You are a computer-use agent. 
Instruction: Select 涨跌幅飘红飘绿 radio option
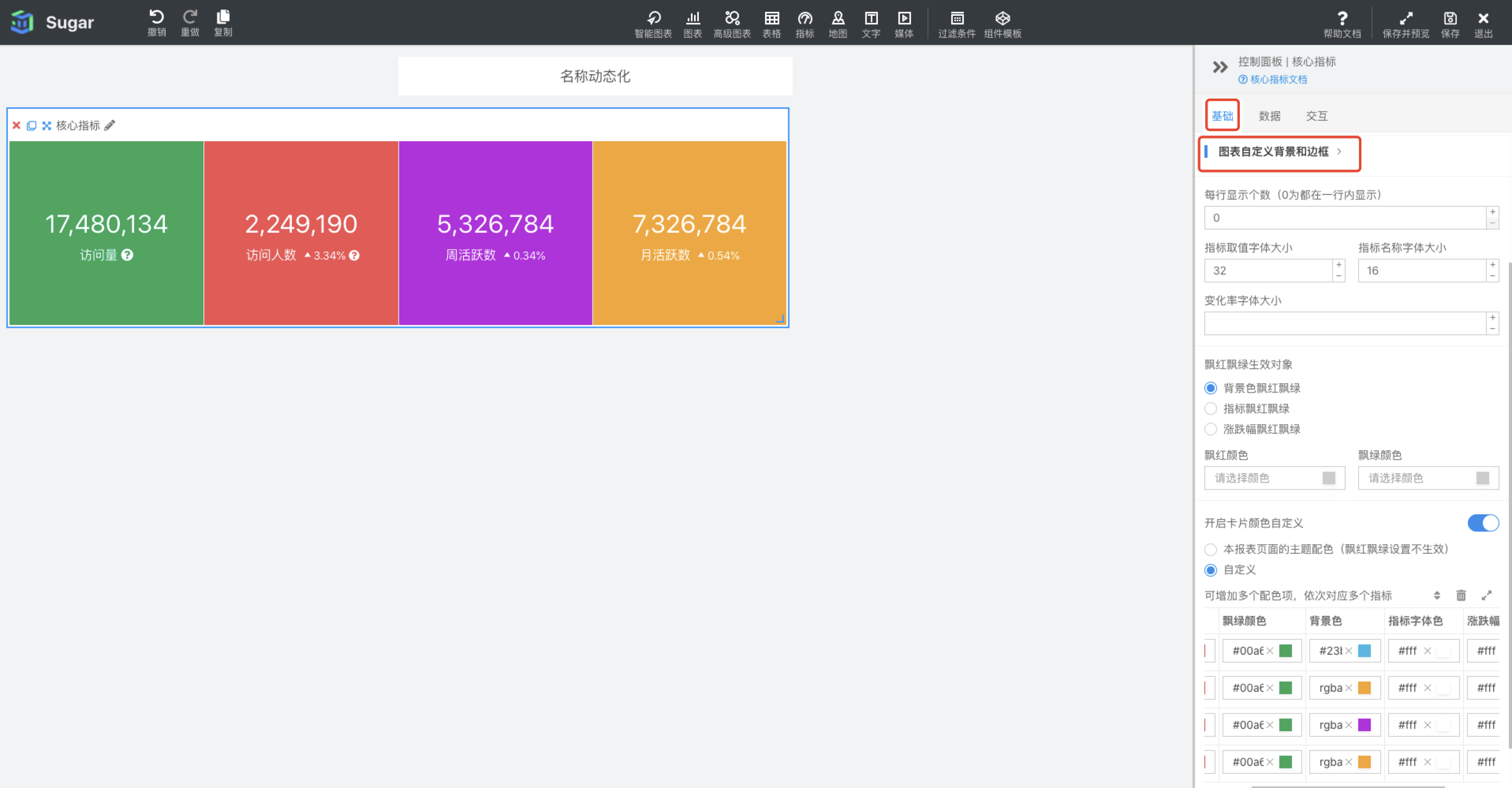pyautogui.click(x=1210, y=429)
